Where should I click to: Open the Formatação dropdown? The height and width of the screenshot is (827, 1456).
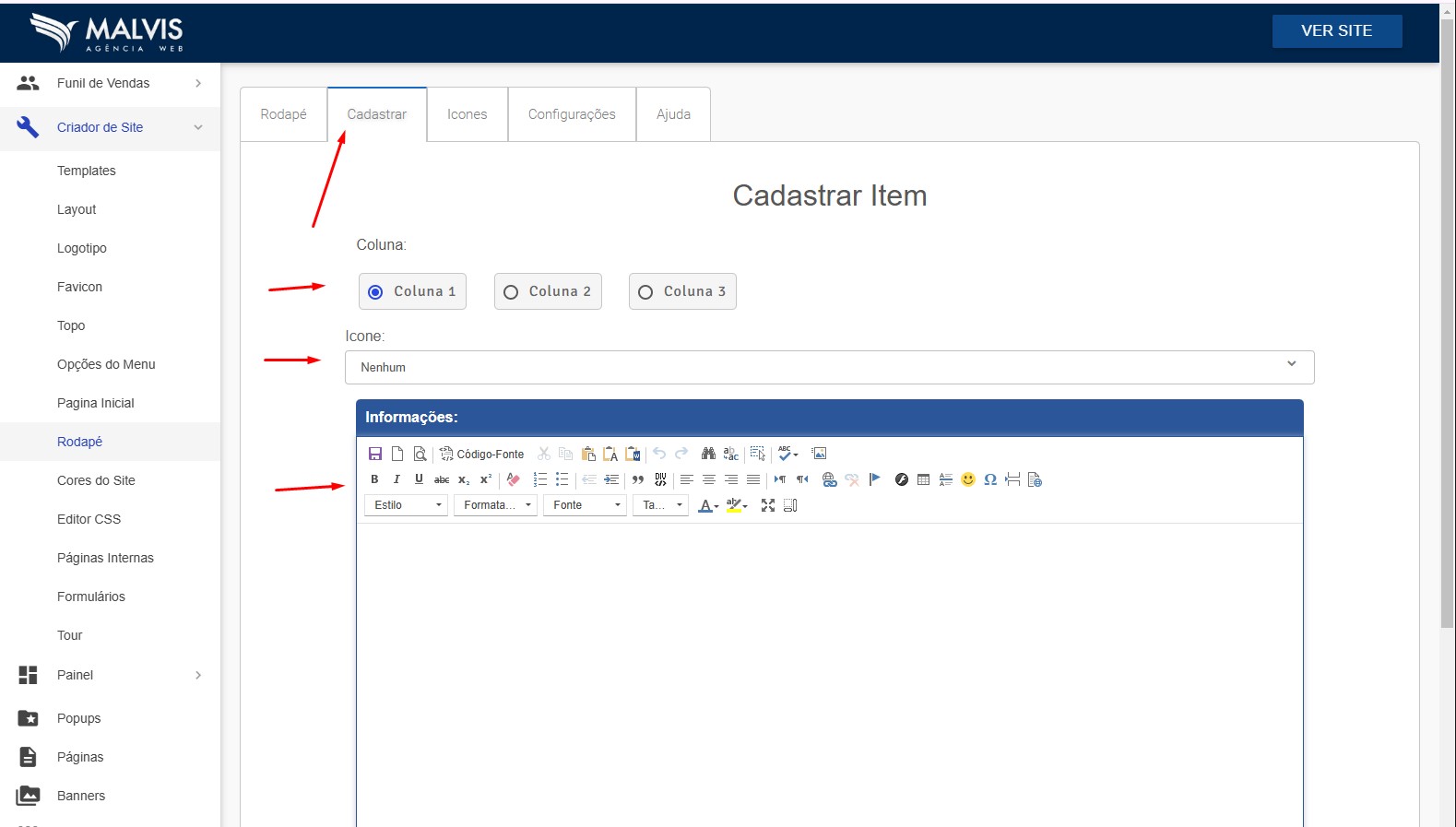tap(495, 505)
